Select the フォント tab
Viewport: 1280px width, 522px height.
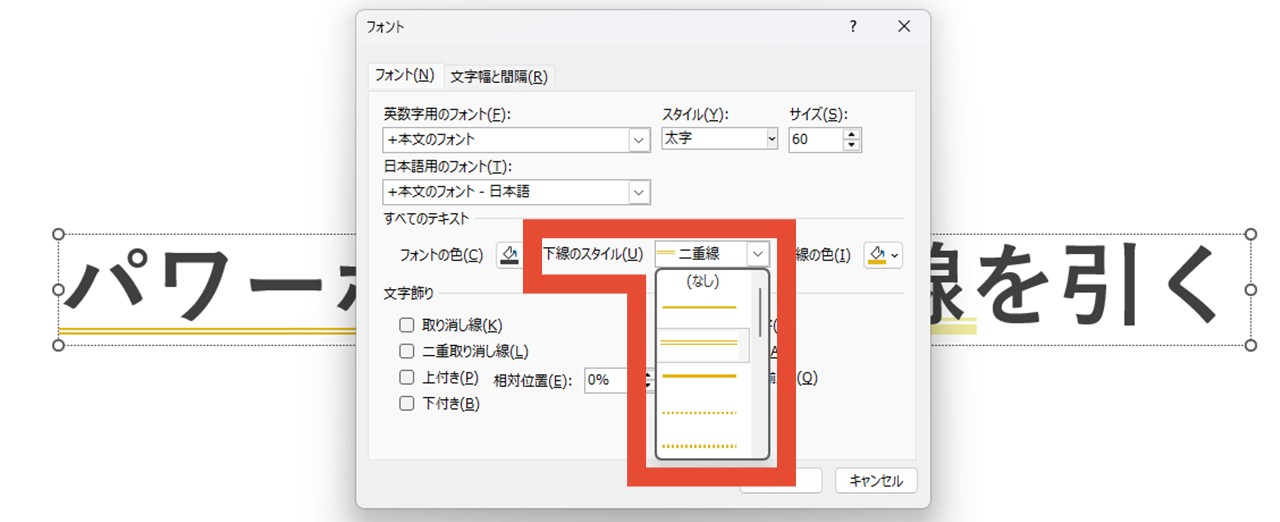[404, 75]
